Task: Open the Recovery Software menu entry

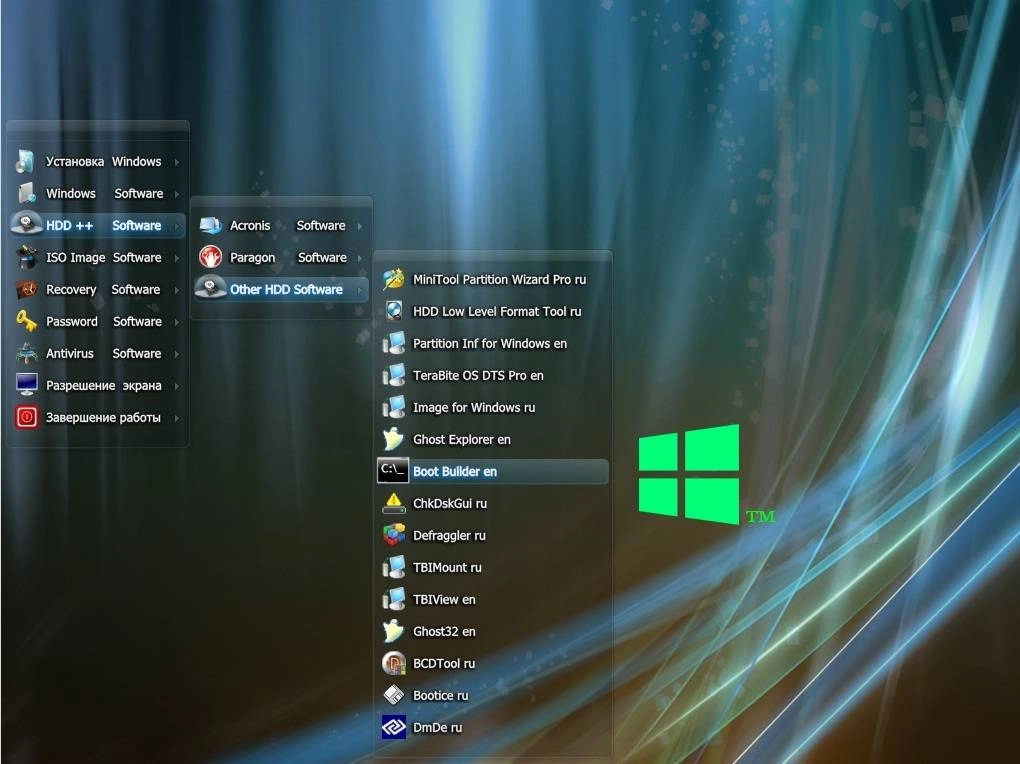Action: coord(98,290)
